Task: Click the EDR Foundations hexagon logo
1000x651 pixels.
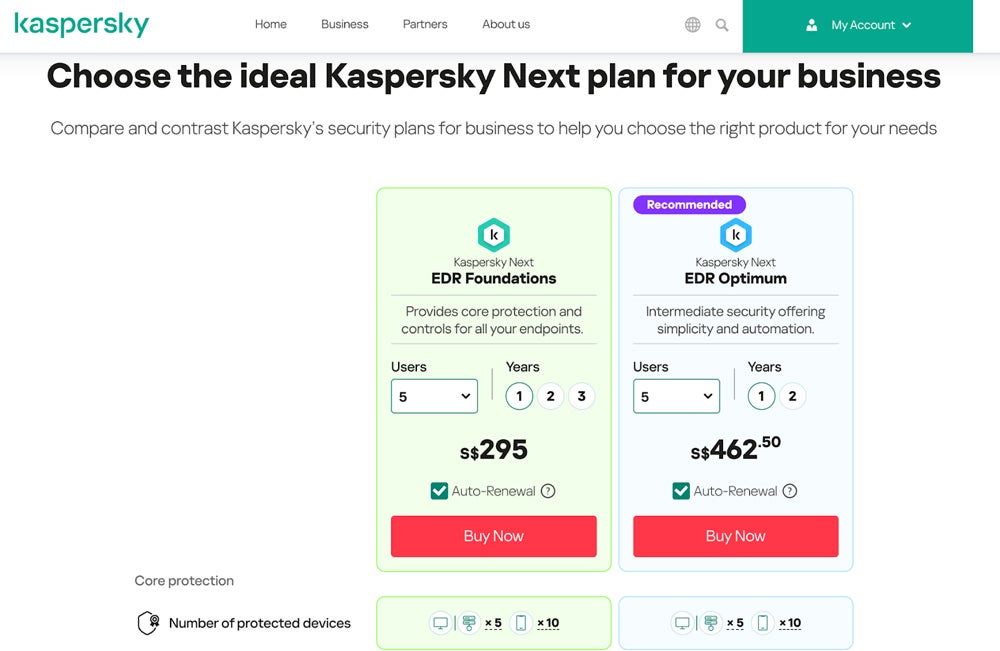Action: pyautogui.click(x=493, y=235)
